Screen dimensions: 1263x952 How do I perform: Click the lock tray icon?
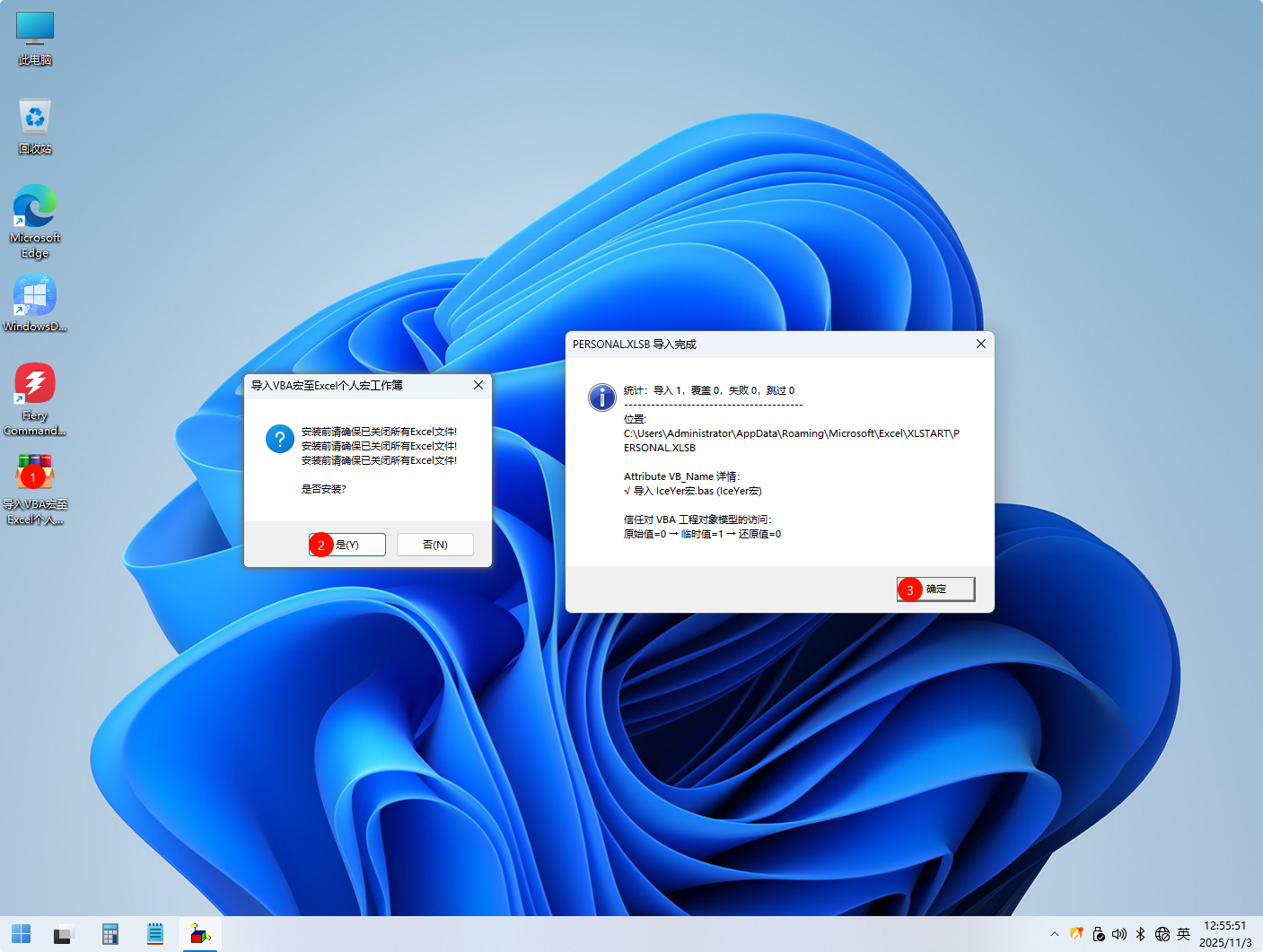pos(1098,934)
